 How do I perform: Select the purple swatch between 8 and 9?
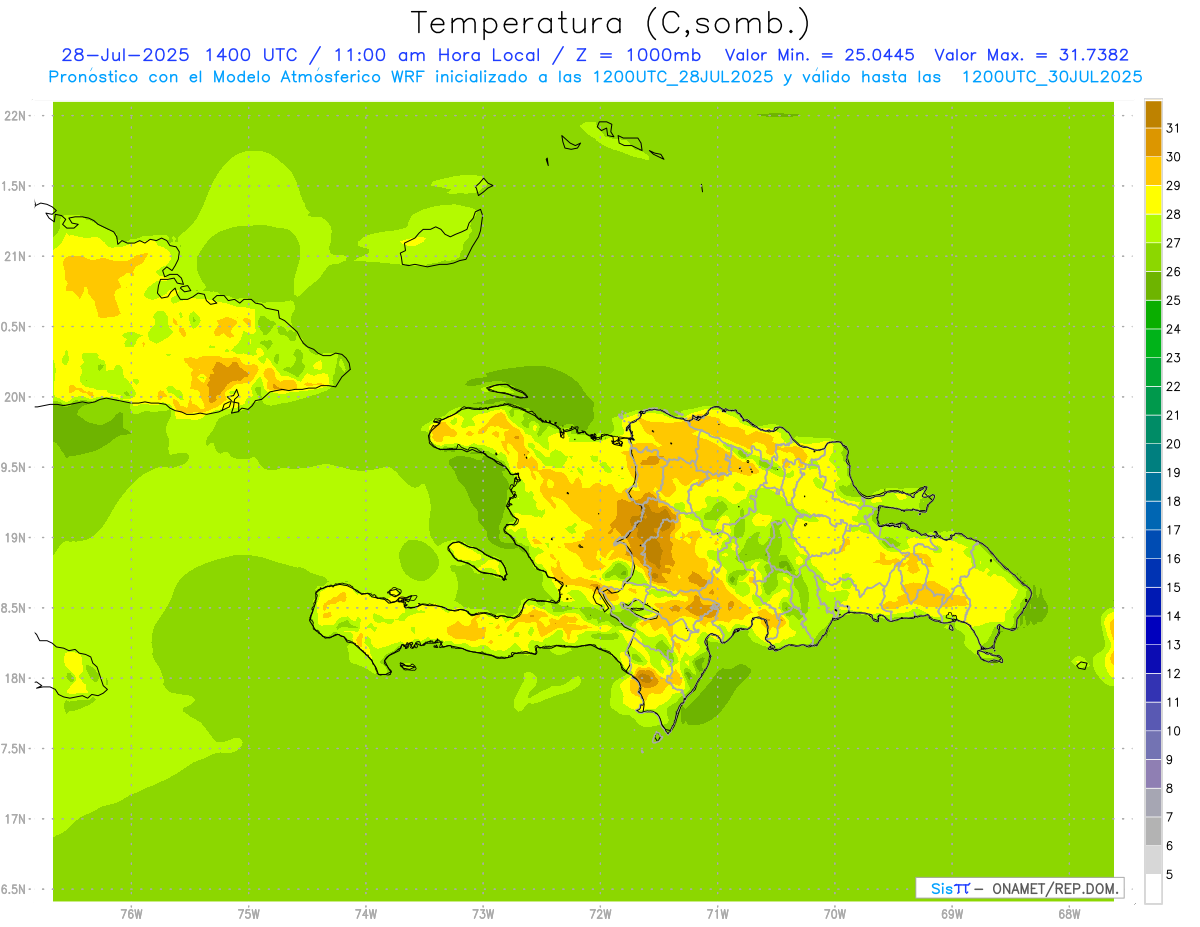pyautogui.click(x=1153, y=774)
